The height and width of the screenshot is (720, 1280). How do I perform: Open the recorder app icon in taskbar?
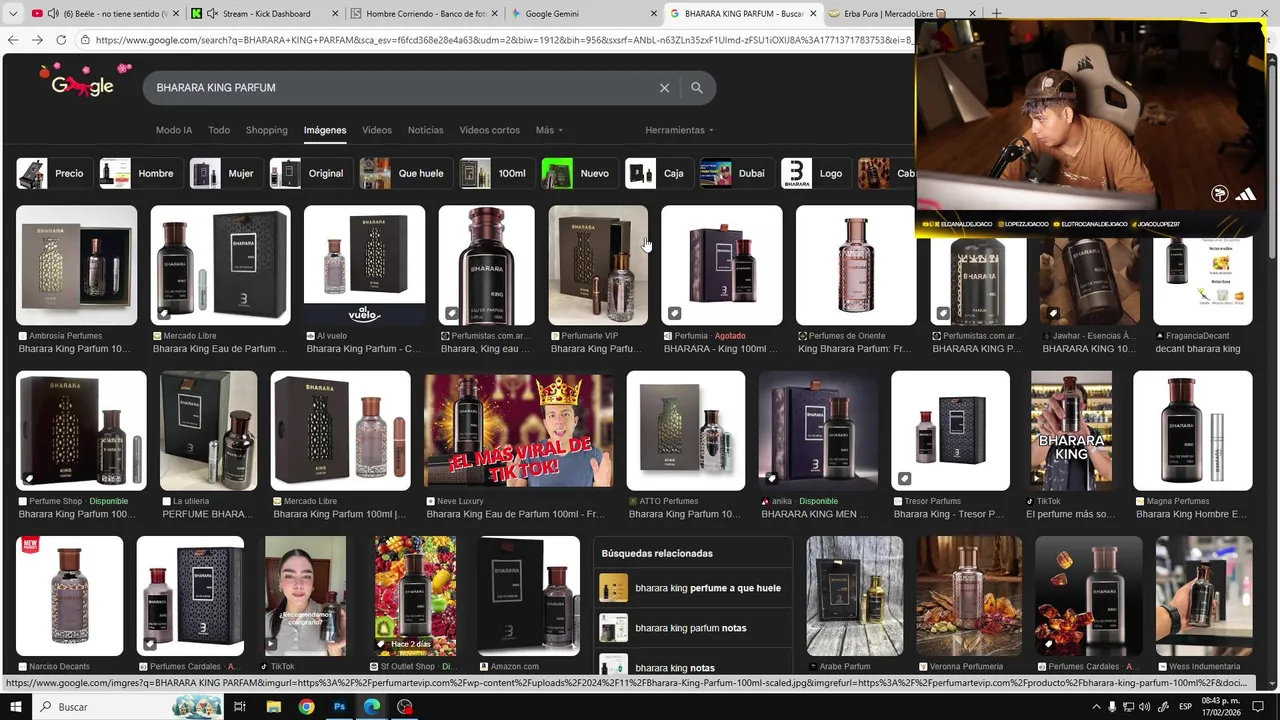[x=405, y=707]
